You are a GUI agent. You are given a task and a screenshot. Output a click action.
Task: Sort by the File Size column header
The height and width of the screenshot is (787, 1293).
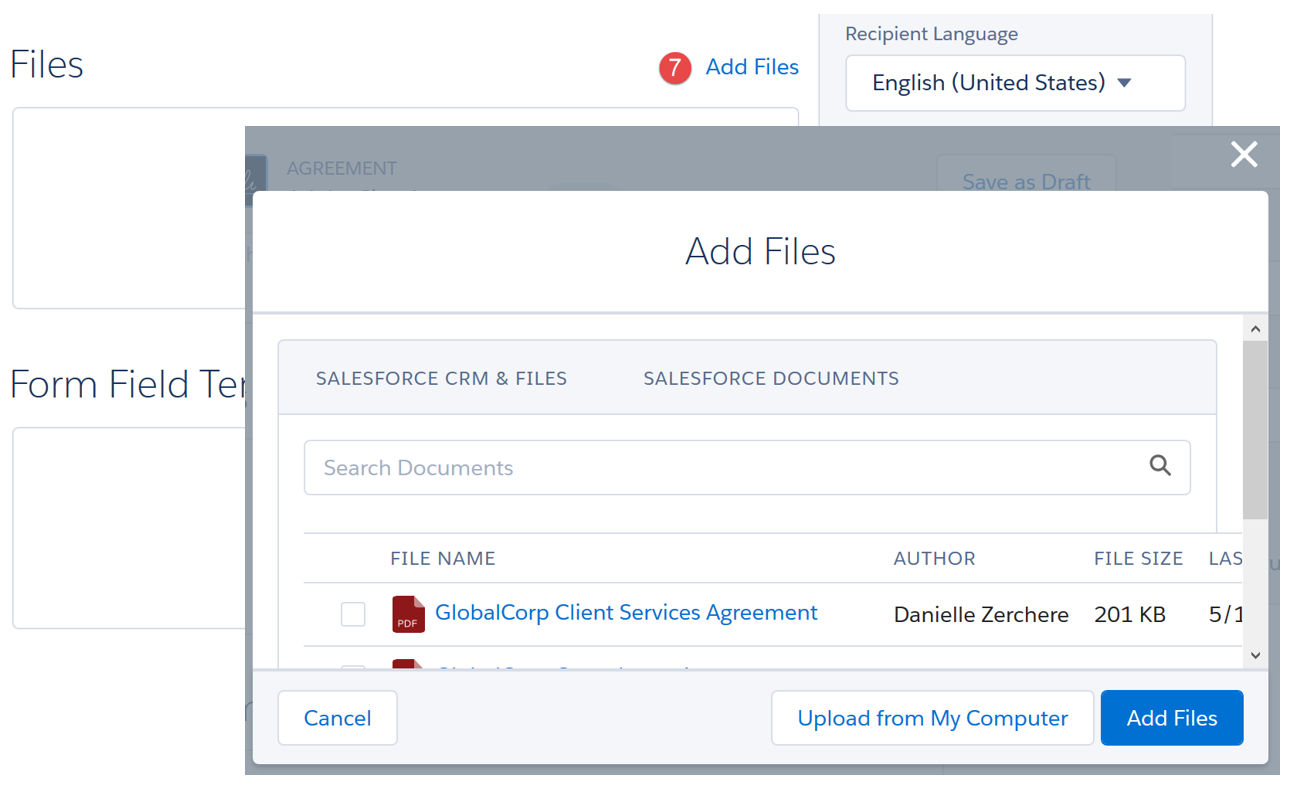point(1138,559)
